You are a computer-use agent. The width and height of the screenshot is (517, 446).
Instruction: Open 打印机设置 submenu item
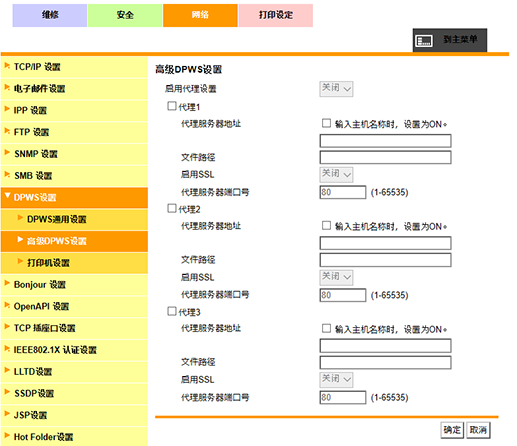click(x=74, y=263)
